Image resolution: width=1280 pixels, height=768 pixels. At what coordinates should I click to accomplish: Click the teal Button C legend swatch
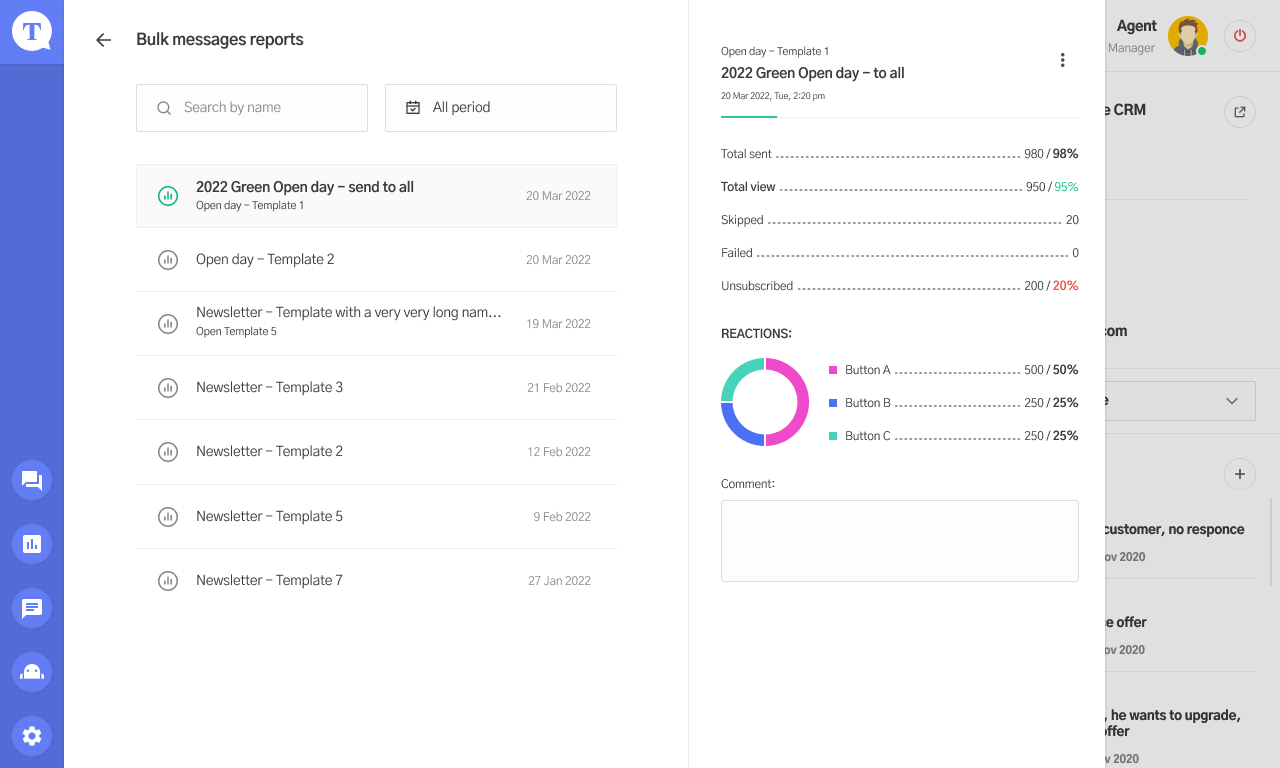pos(833,436)
